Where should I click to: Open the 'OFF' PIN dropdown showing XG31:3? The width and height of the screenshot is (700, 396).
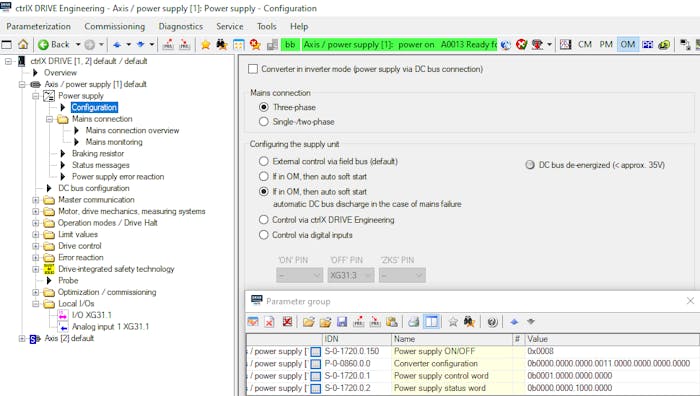[351, 275]
